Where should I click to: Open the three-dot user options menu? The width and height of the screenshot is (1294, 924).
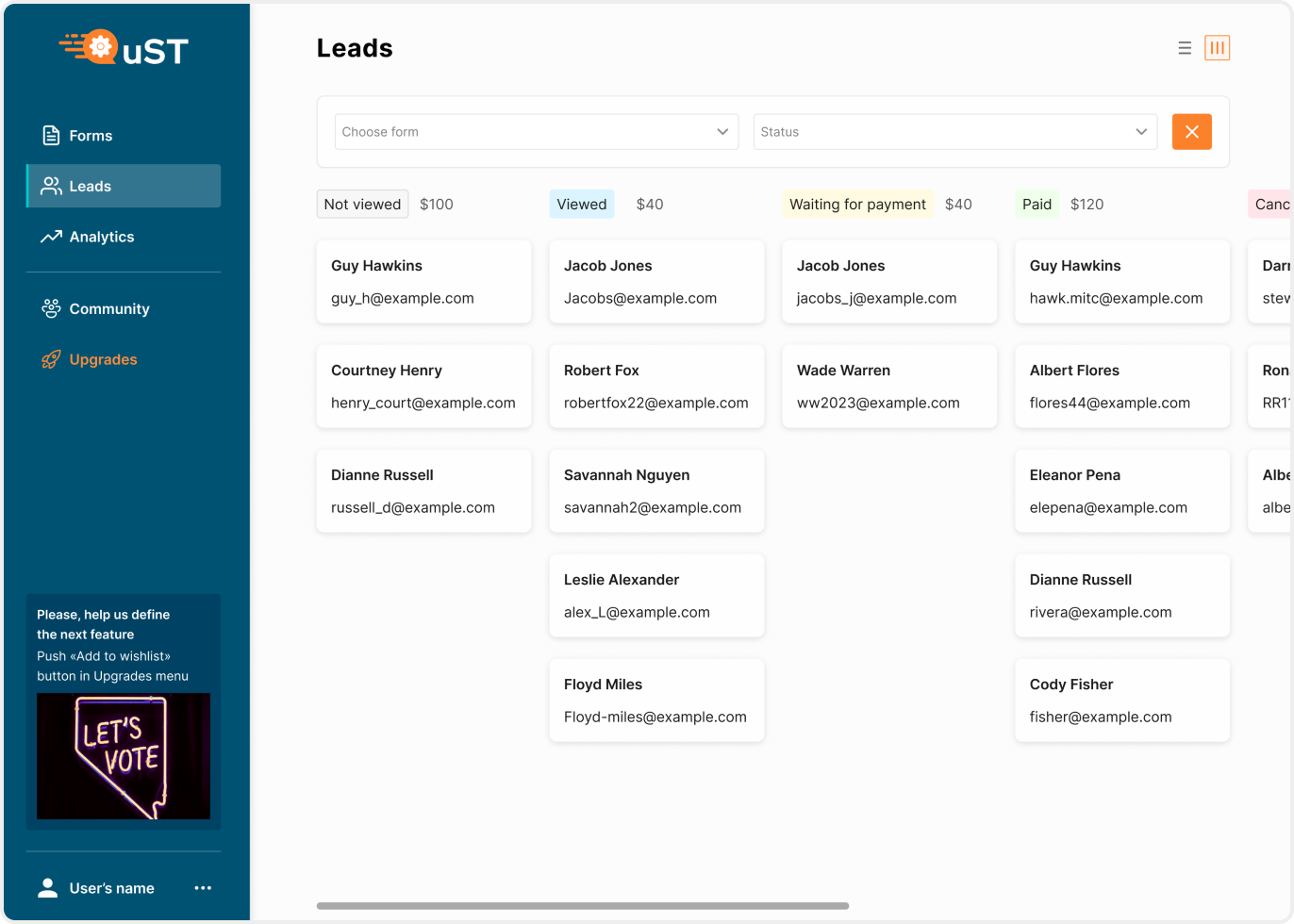click(x=203, y=887)
